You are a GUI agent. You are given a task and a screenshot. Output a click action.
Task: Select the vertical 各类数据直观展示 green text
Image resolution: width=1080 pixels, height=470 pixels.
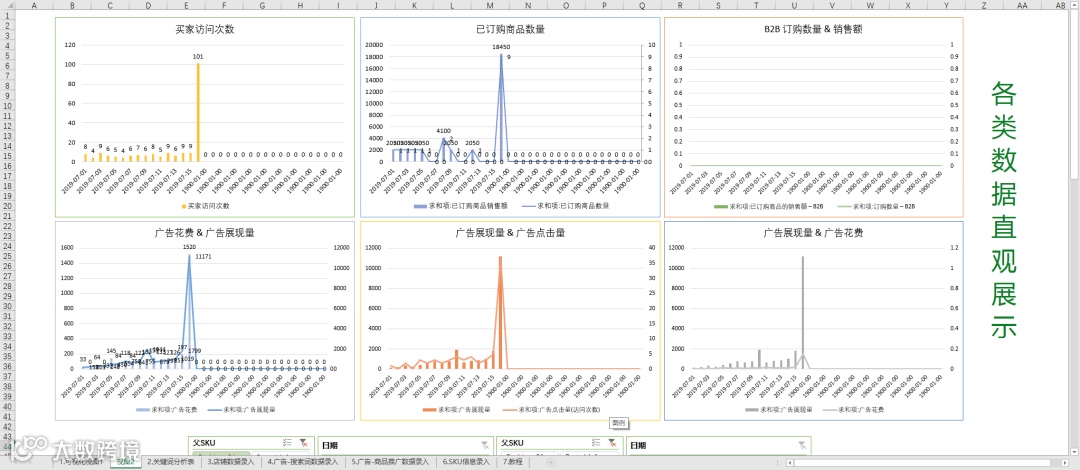[x=1004, y=210]
